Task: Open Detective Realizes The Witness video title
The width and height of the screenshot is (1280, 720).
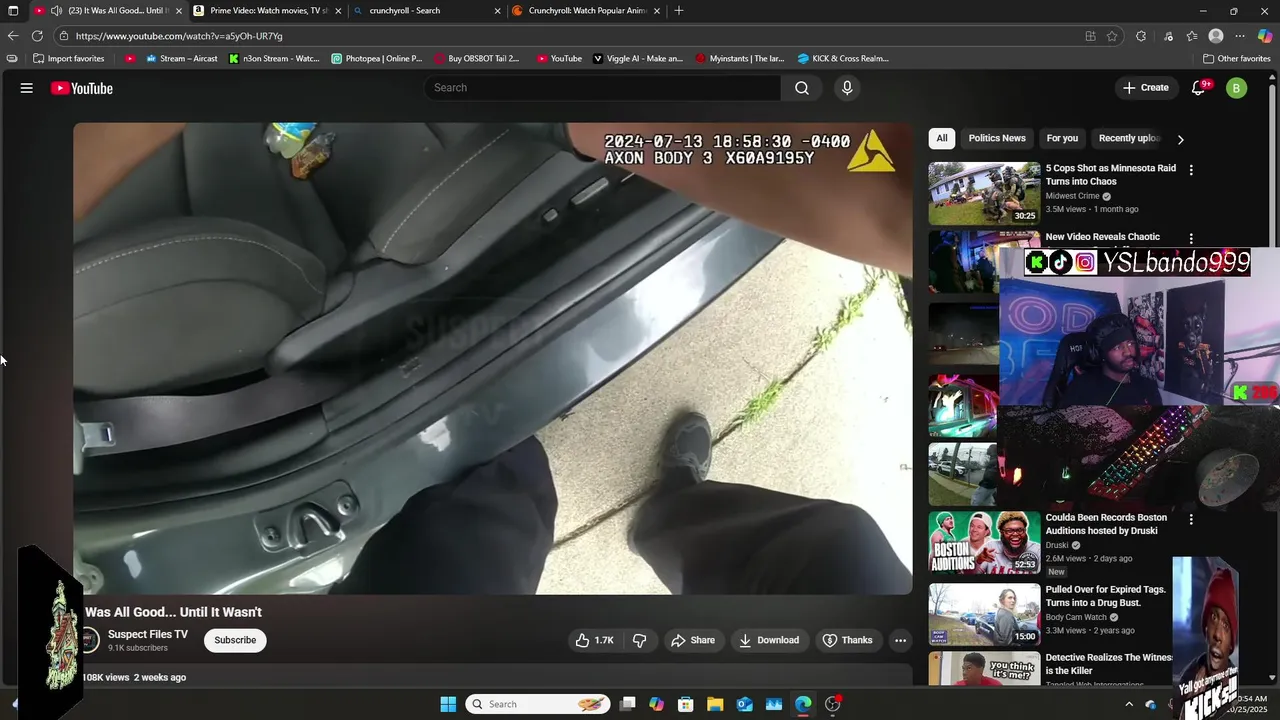Action: click(1109, 664)
